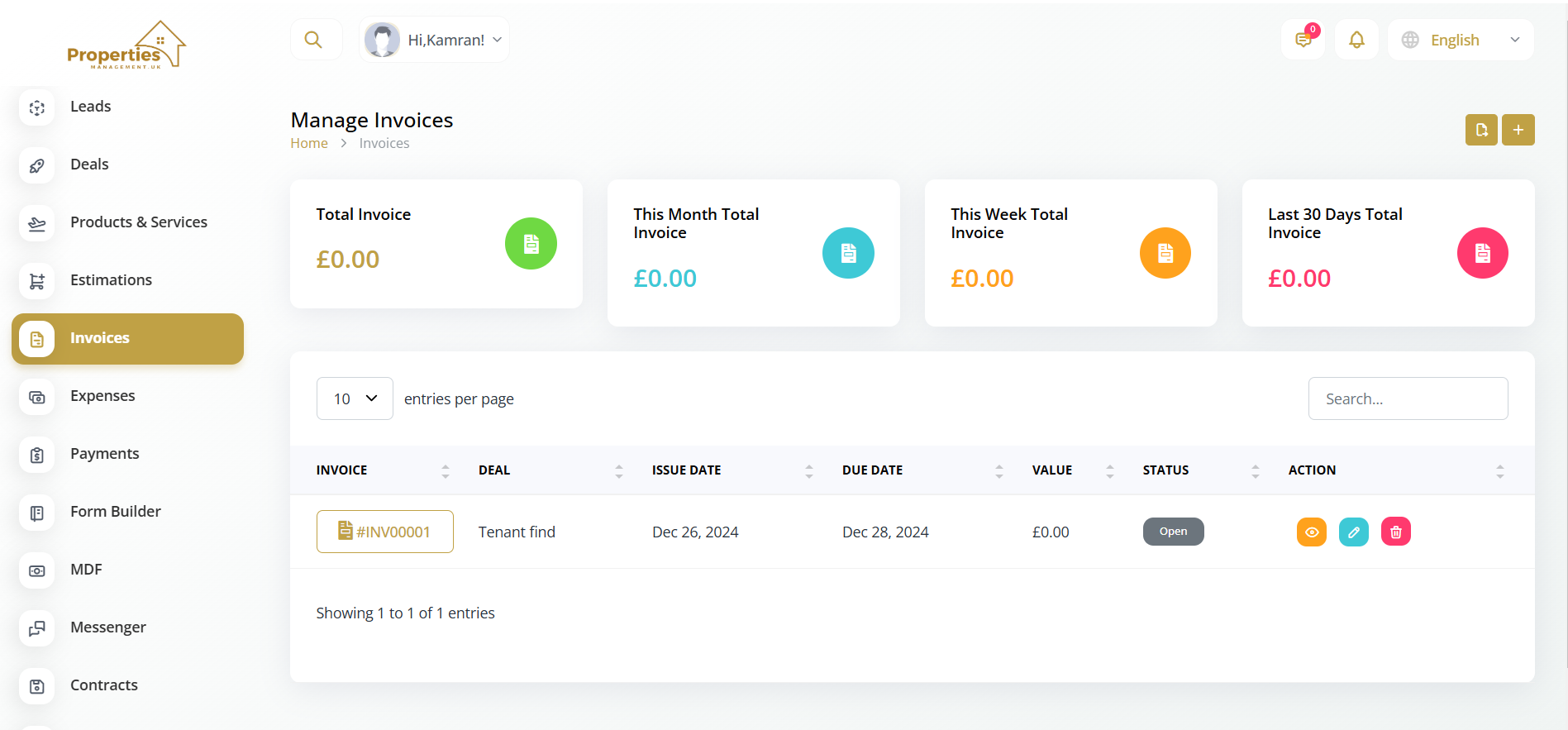View invoice using the orange eye icon

pyautogui.click(x=1311, y=532)
